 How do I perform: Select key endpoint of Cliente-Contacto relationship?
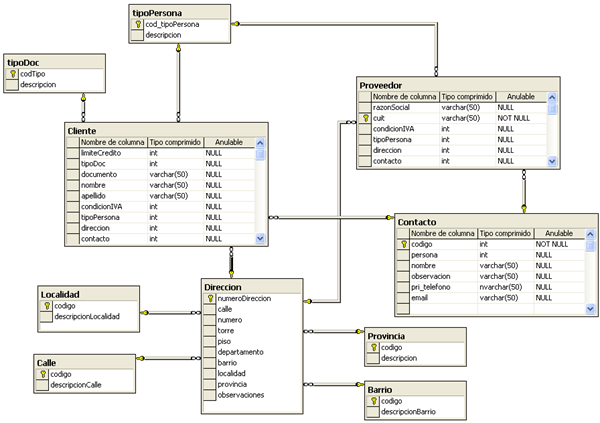coord(390,217)
